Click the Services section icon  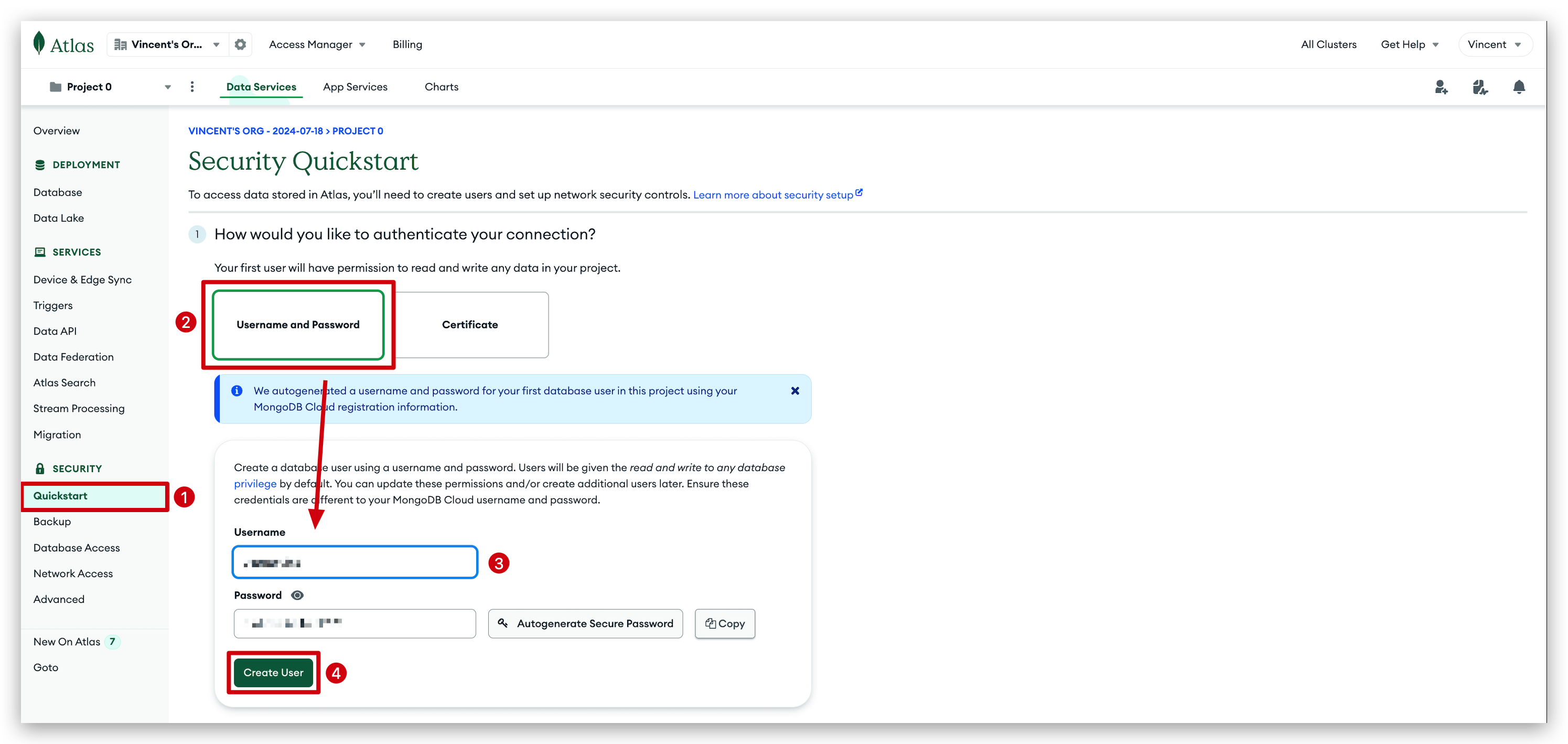tap(40, 252)
